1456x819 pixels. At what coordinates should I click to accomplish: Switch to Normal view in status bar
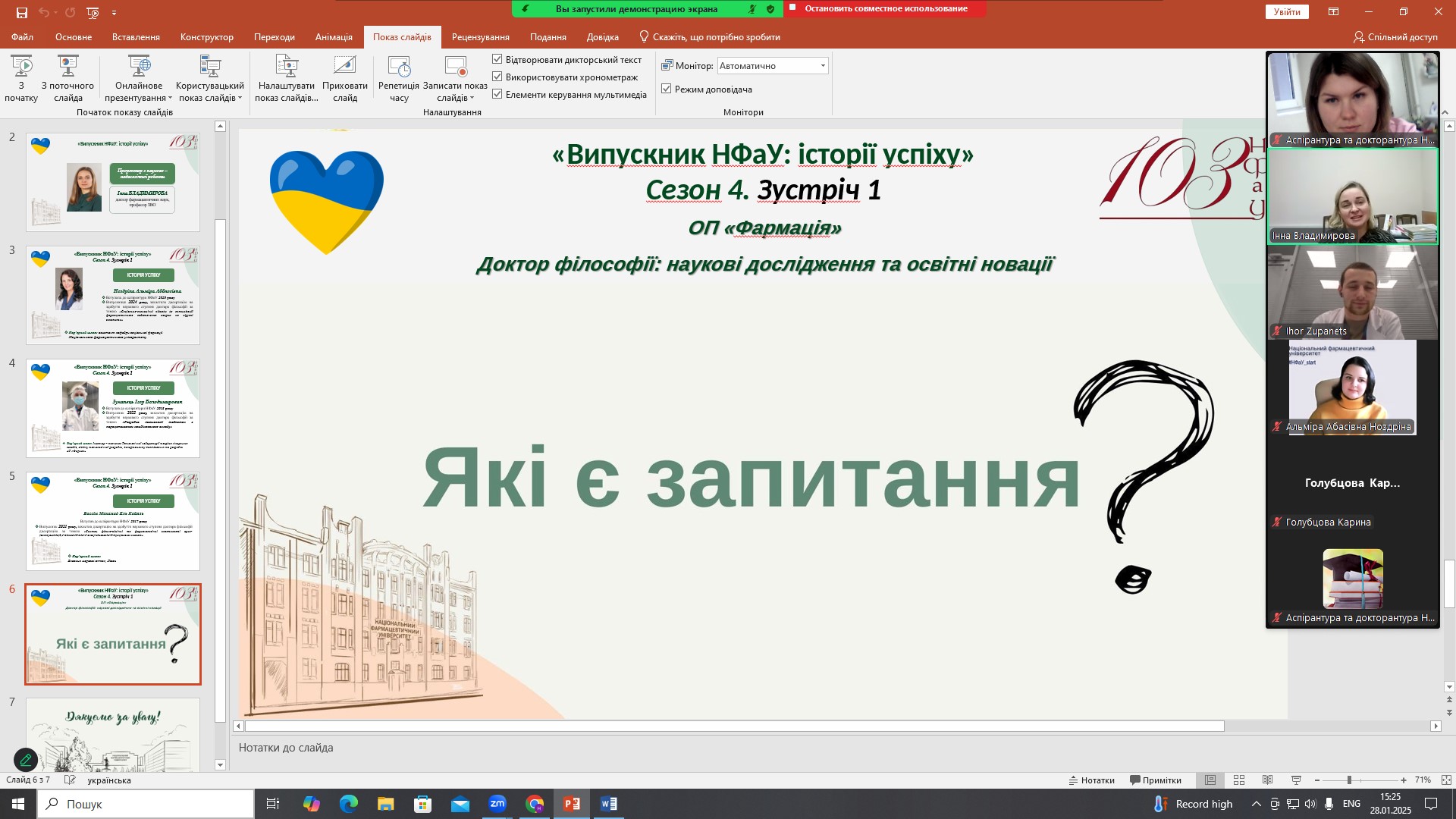[1210, 780]
